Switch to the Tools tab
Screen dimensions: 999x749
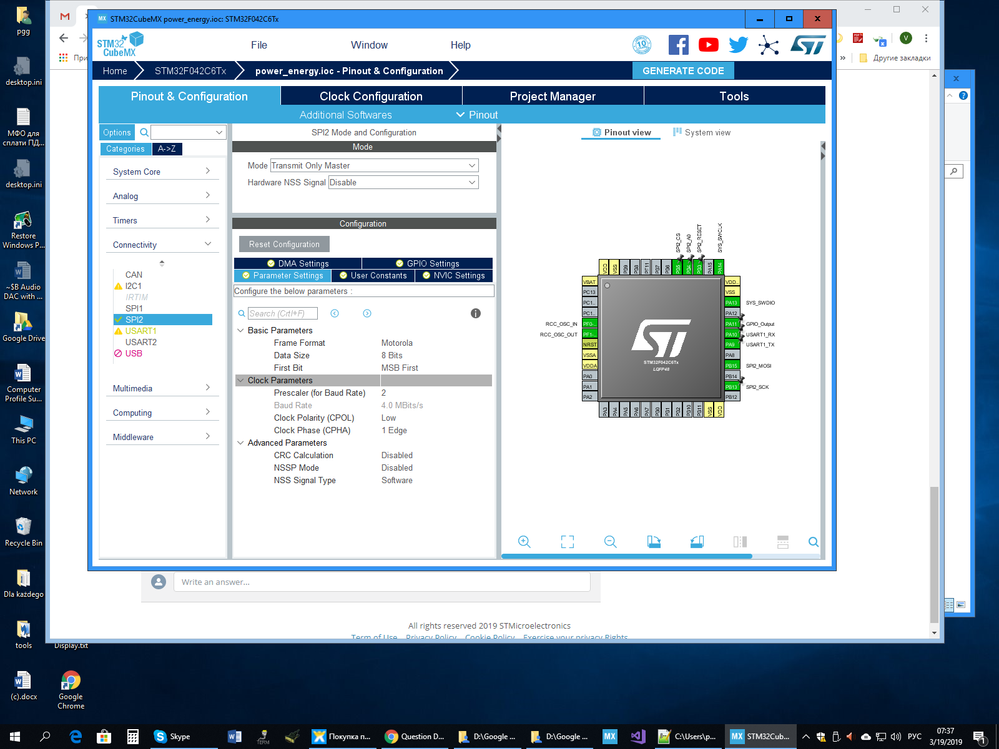tap(734, 96)
